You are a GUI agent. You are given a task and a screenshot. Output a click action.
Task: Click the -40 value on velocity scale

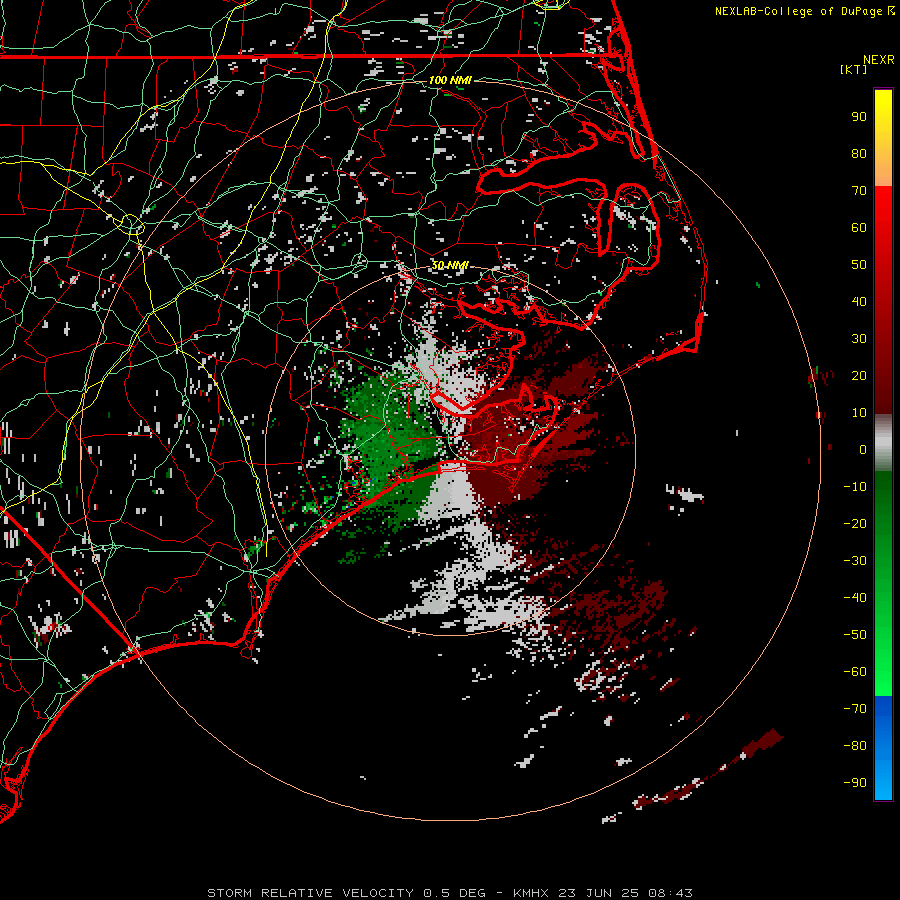(x=855, y=598)
